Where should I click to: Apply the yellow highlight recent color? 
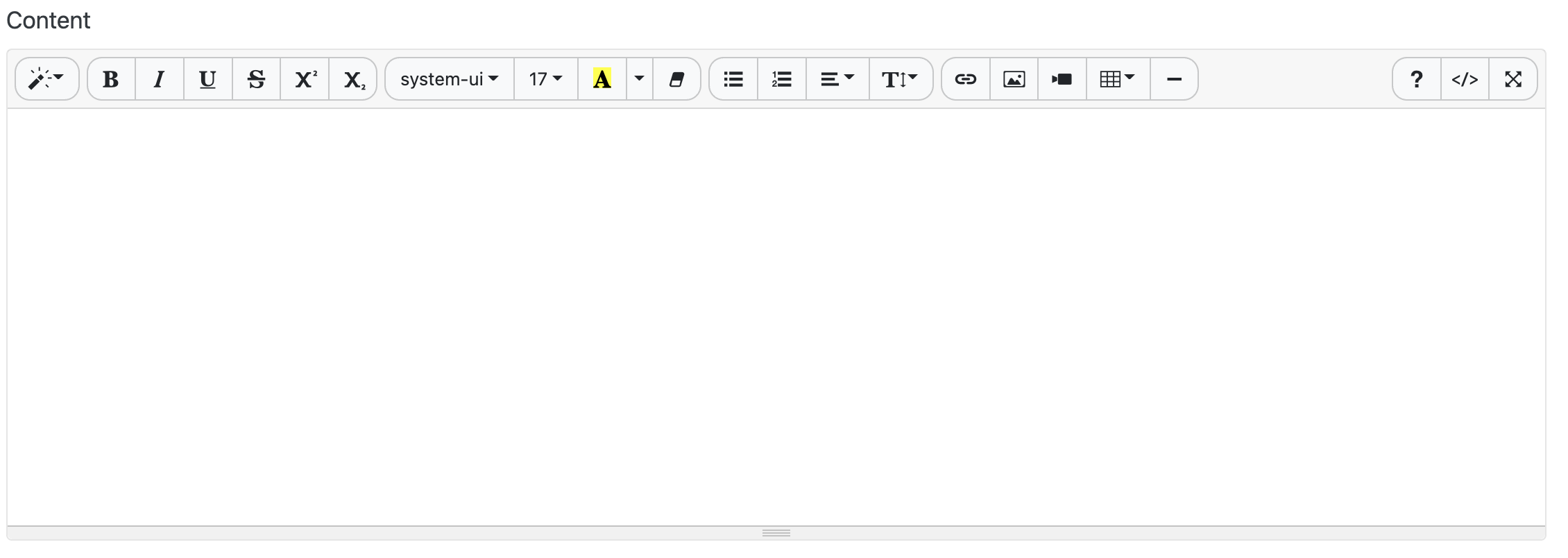click(602, 79)
